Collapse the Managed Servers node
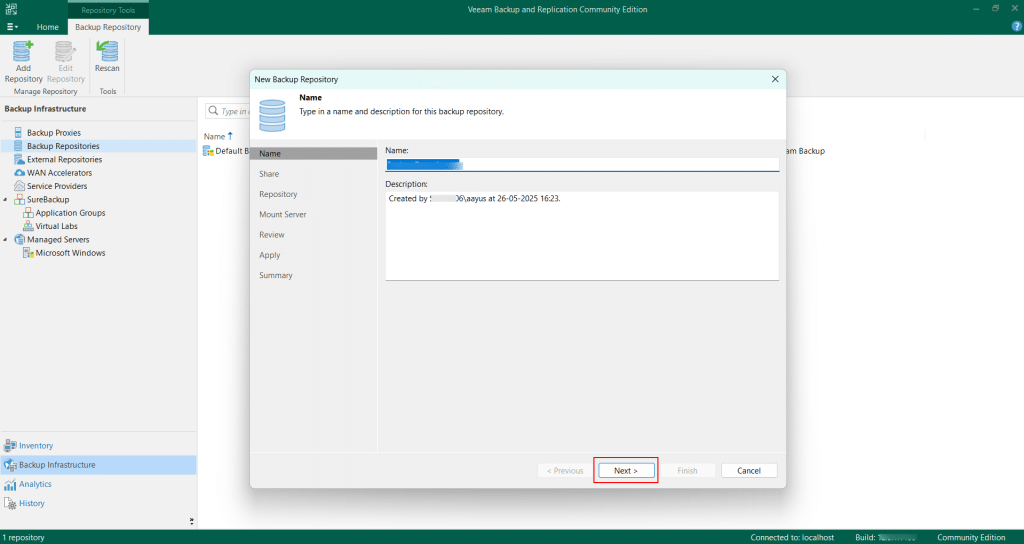 (6, 240)
